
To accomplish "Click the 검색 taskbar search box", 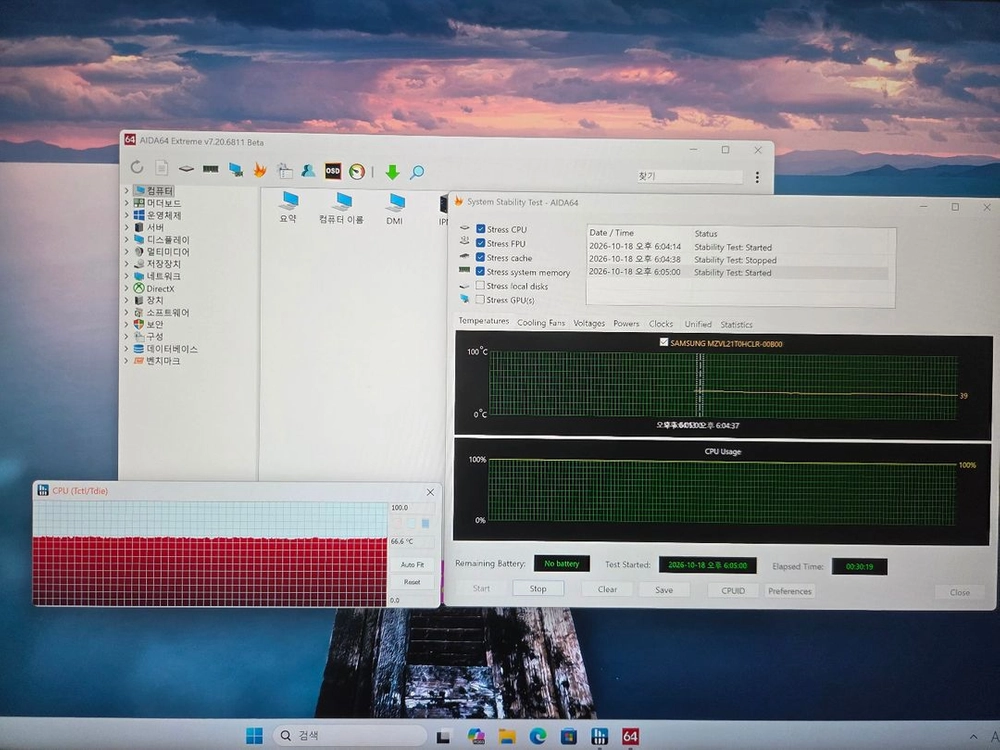I will 349,735.
